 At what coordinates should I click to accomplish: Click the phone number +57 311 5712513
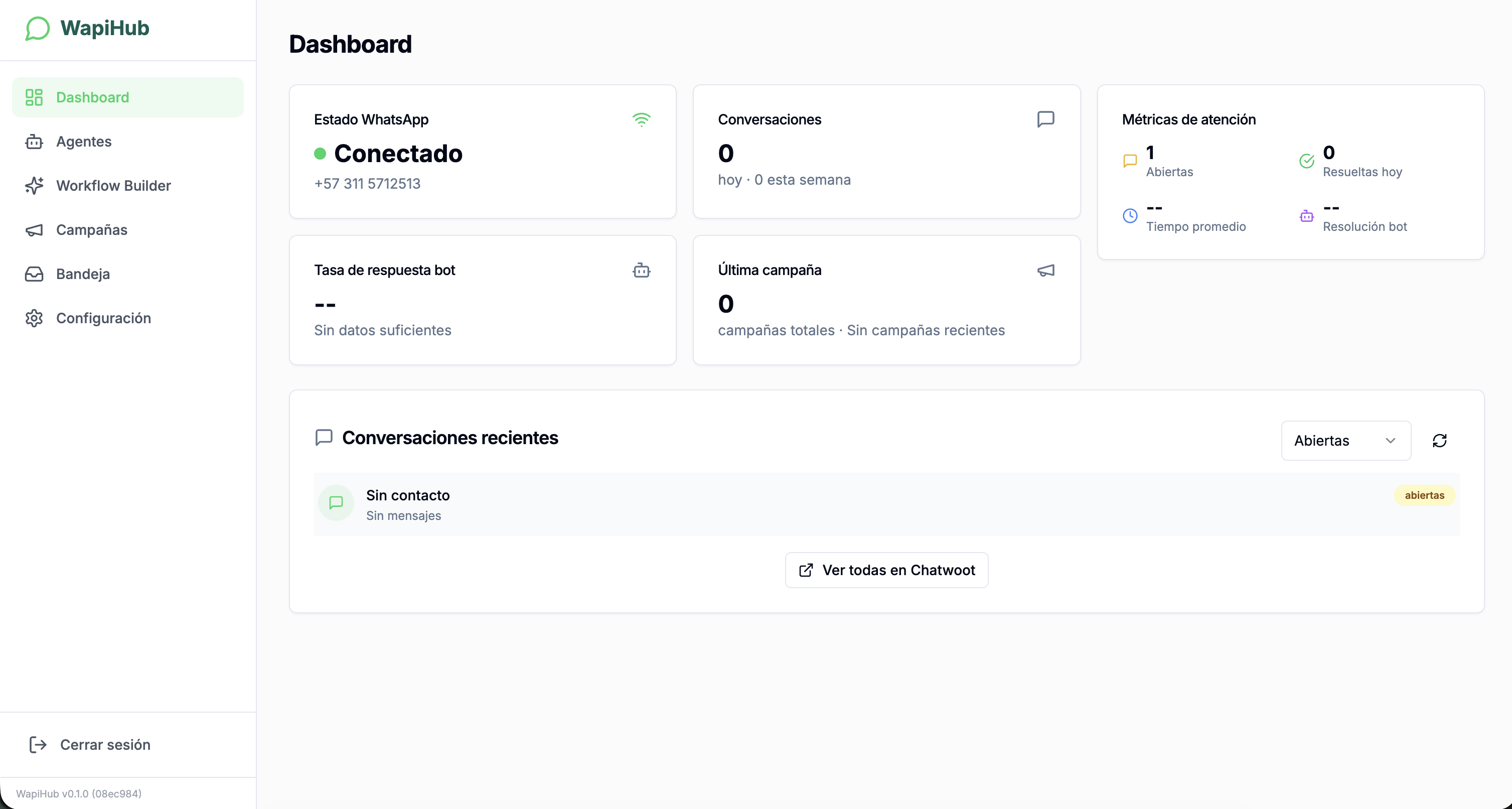click(x=367, y=184)
